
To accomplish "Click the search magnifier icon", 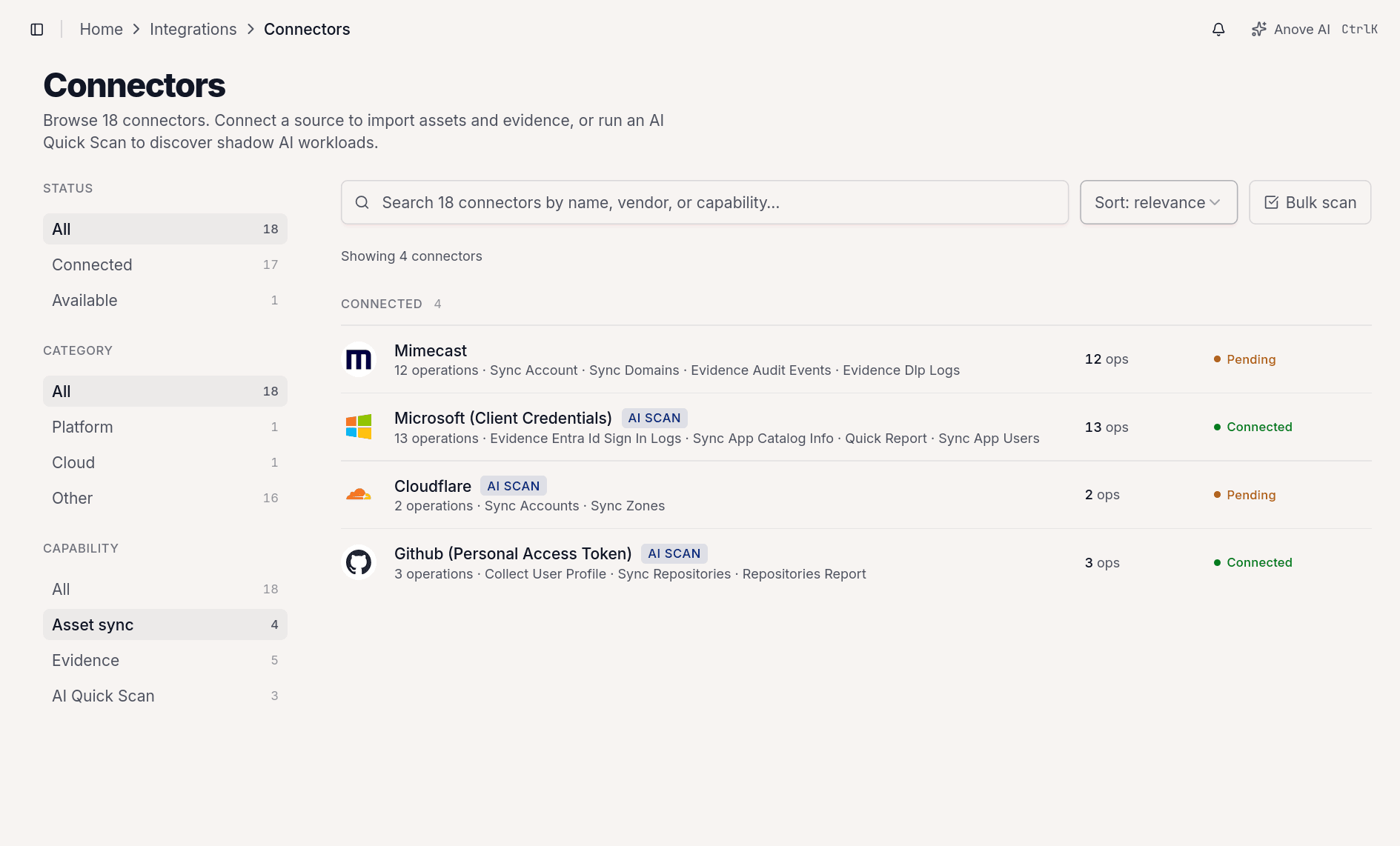I will point(362,202).
